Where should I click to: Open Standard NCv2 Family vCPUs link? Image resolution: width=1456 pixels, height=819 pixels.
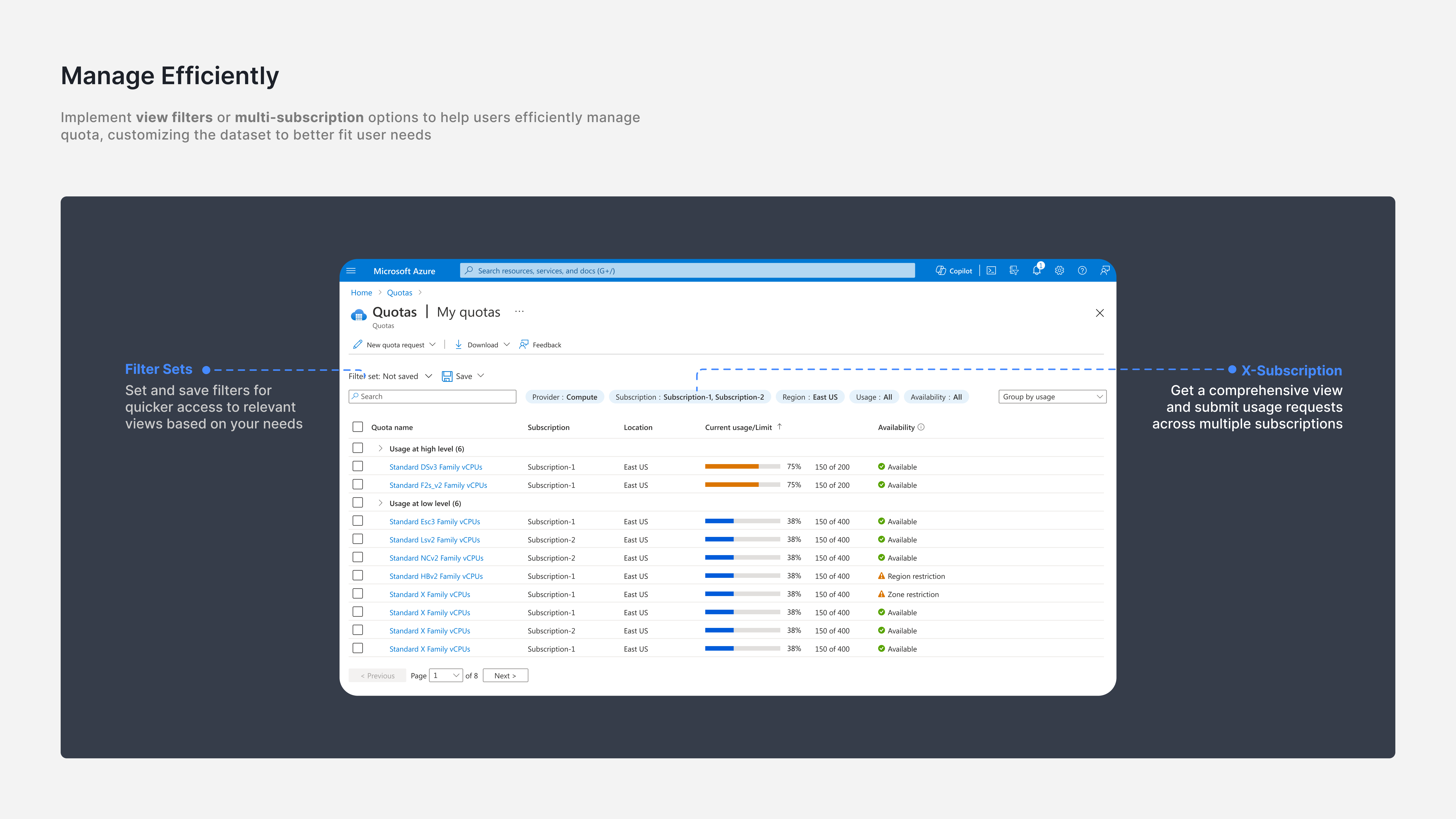click(436, 558)
